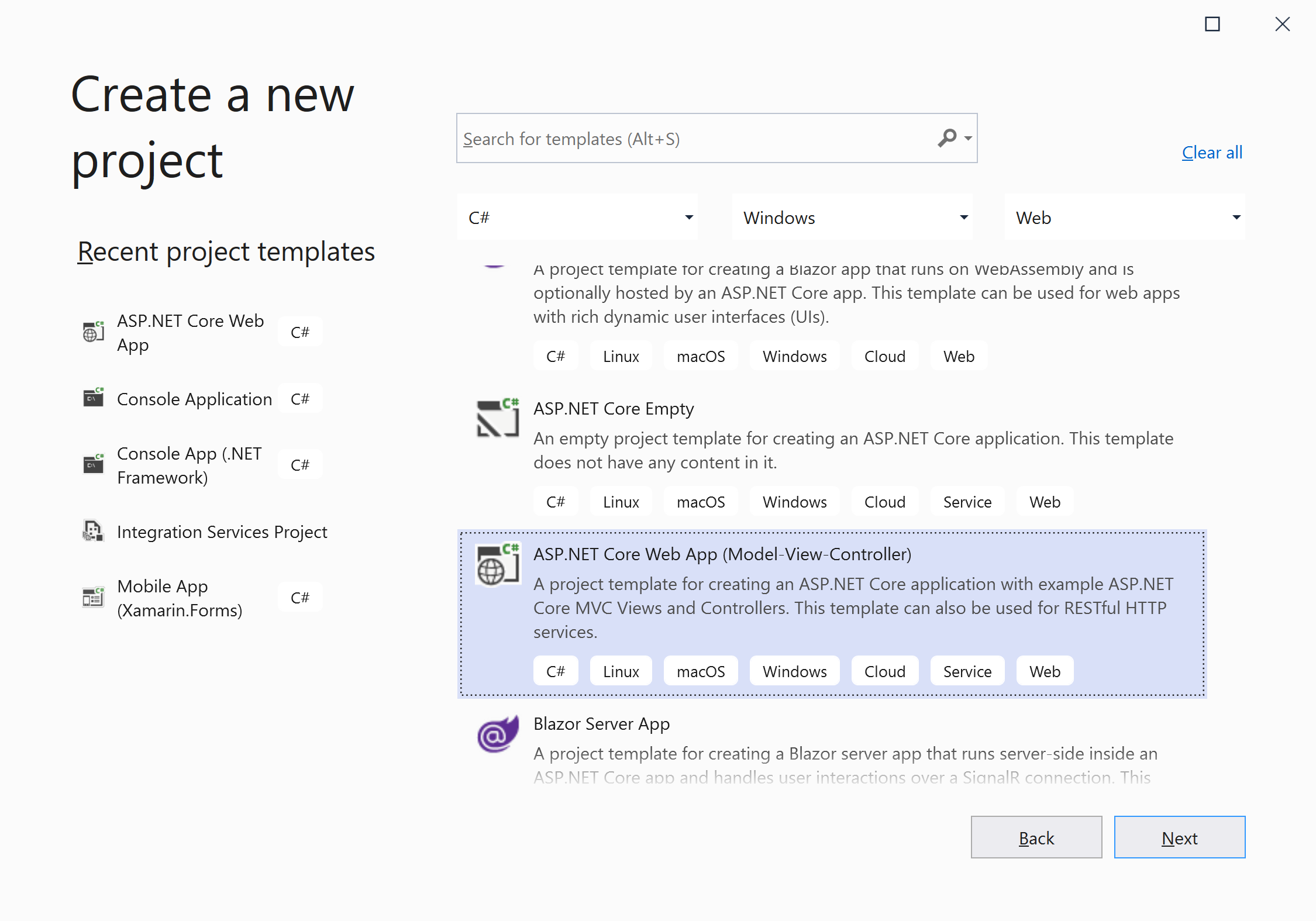
Task: Click the ASP.NET Core Empty template icon
Action: pos(497,418)
